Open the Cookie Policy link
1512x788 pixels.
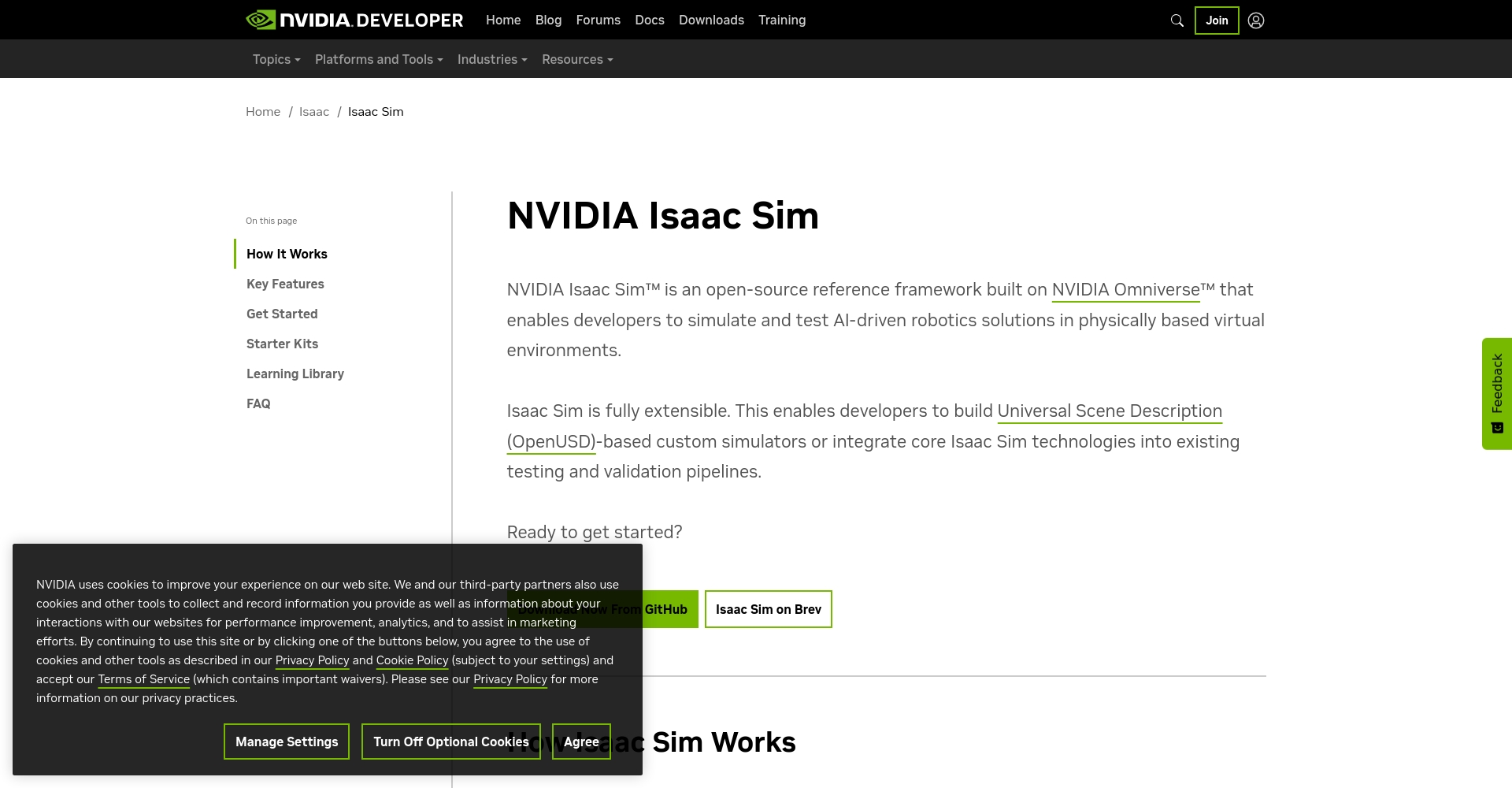pyautogui.click(x=412, y=660)
